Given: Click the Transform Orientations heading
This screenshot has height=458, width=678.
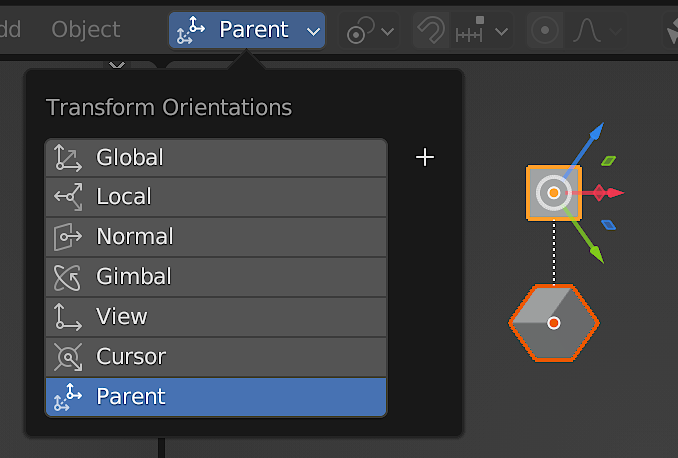Looking at the screenshot, I should 169,107.
